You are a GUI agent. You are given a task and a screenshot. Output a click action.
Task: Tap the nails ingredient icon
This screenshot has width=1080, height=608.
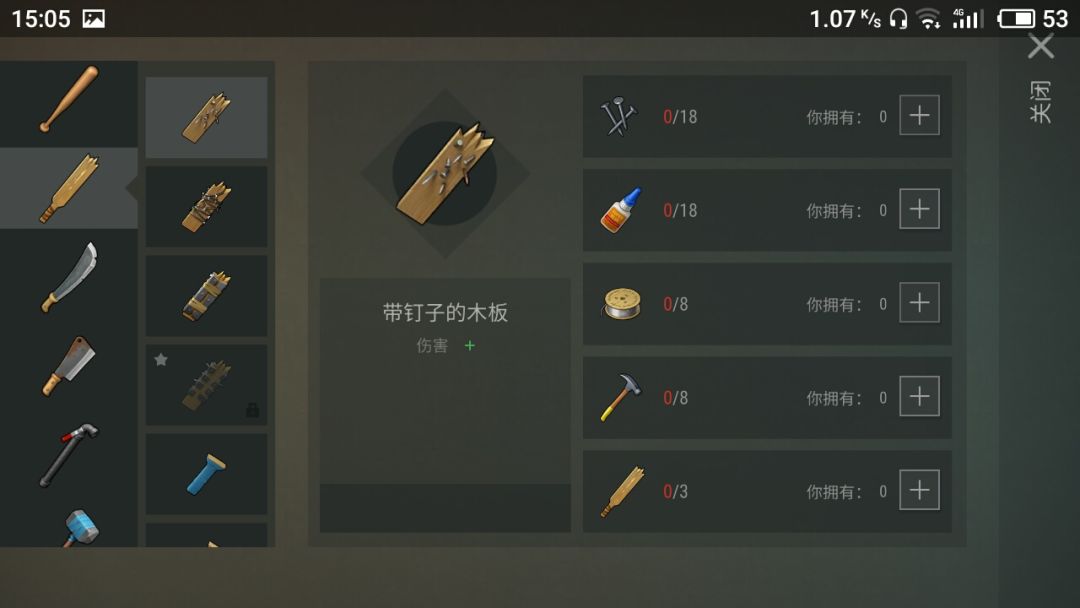click(620, 116)
